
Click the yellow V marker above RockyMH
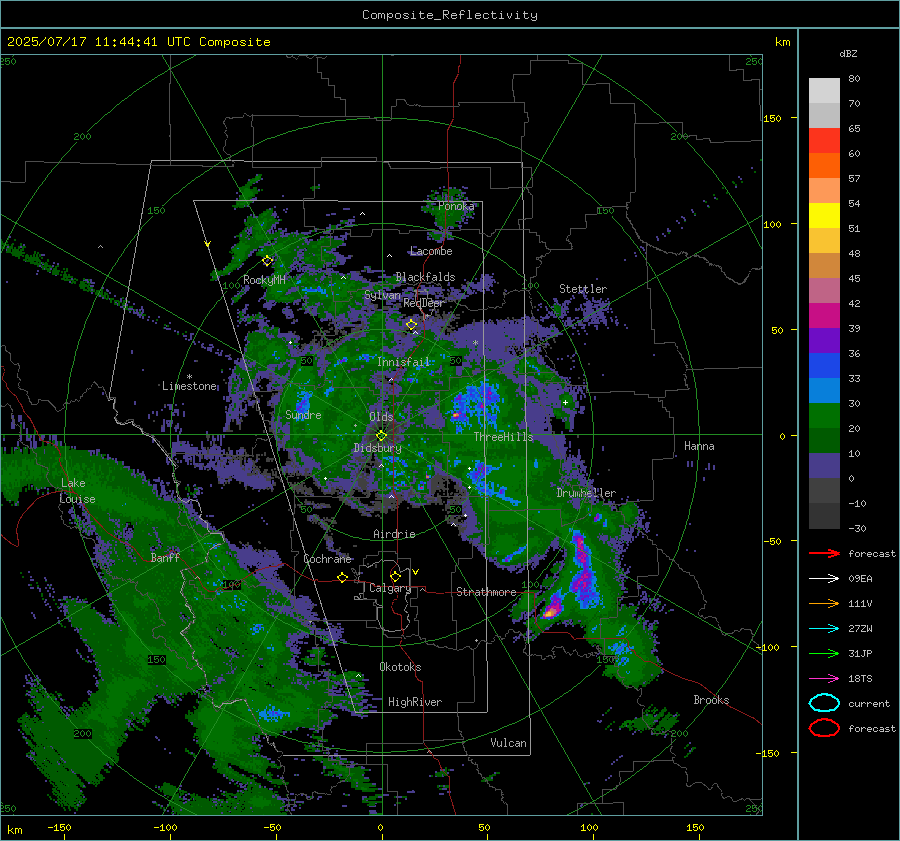pos(208,244)
